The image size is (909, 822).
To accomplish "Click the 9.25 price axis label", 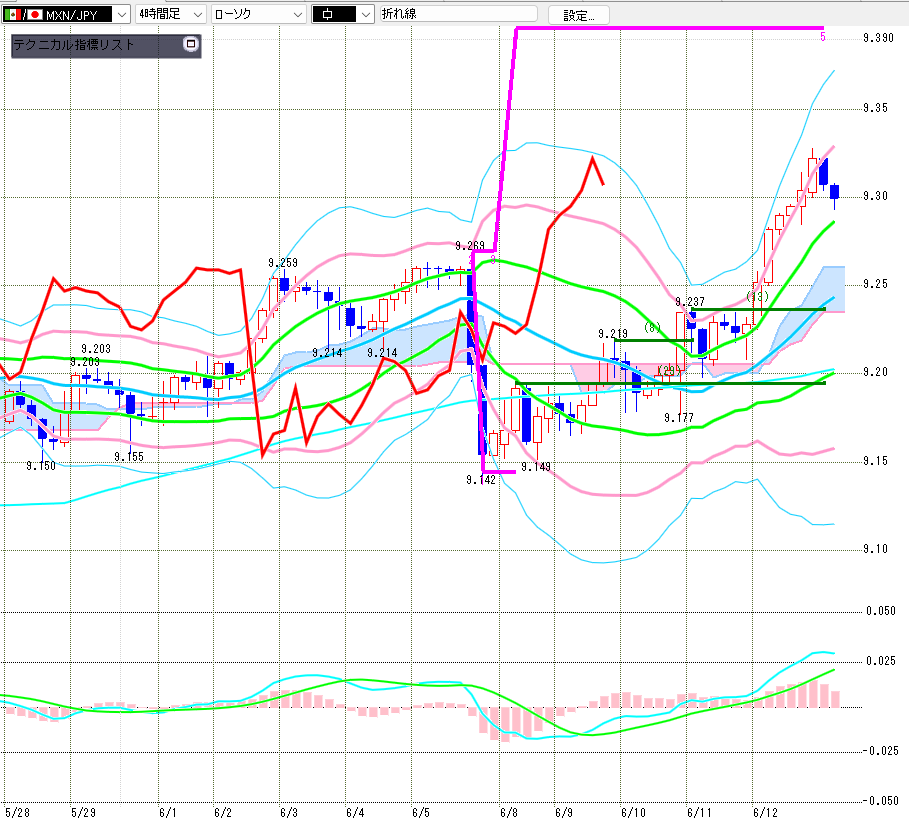I will 875,284.
